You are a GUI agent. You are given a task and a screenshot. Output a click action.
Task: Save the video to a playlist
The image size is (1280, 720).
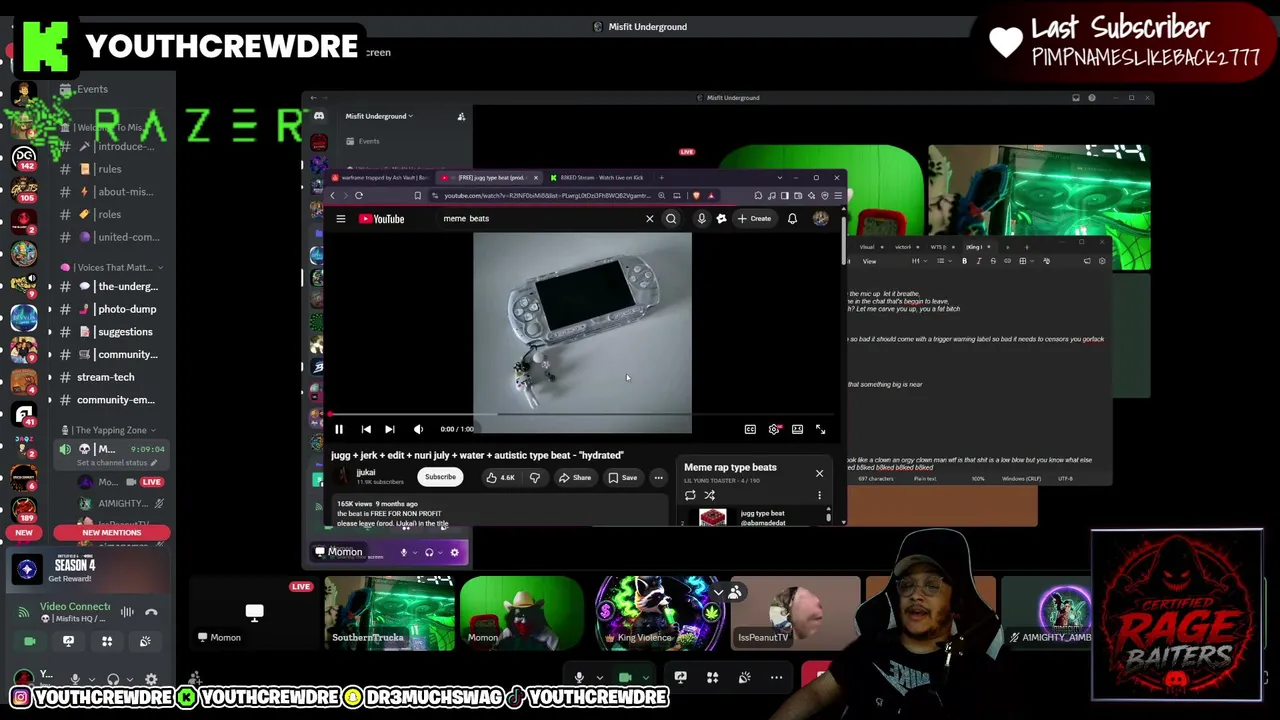[623, 478]
